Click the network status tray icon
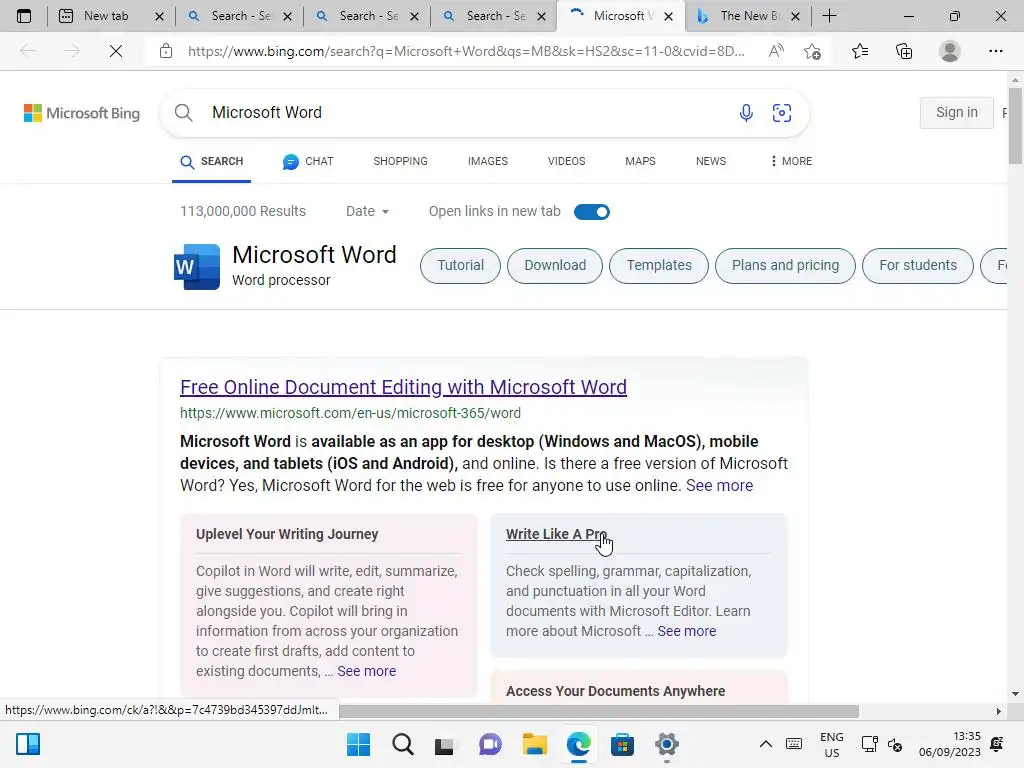 click(x=869, y=744)
